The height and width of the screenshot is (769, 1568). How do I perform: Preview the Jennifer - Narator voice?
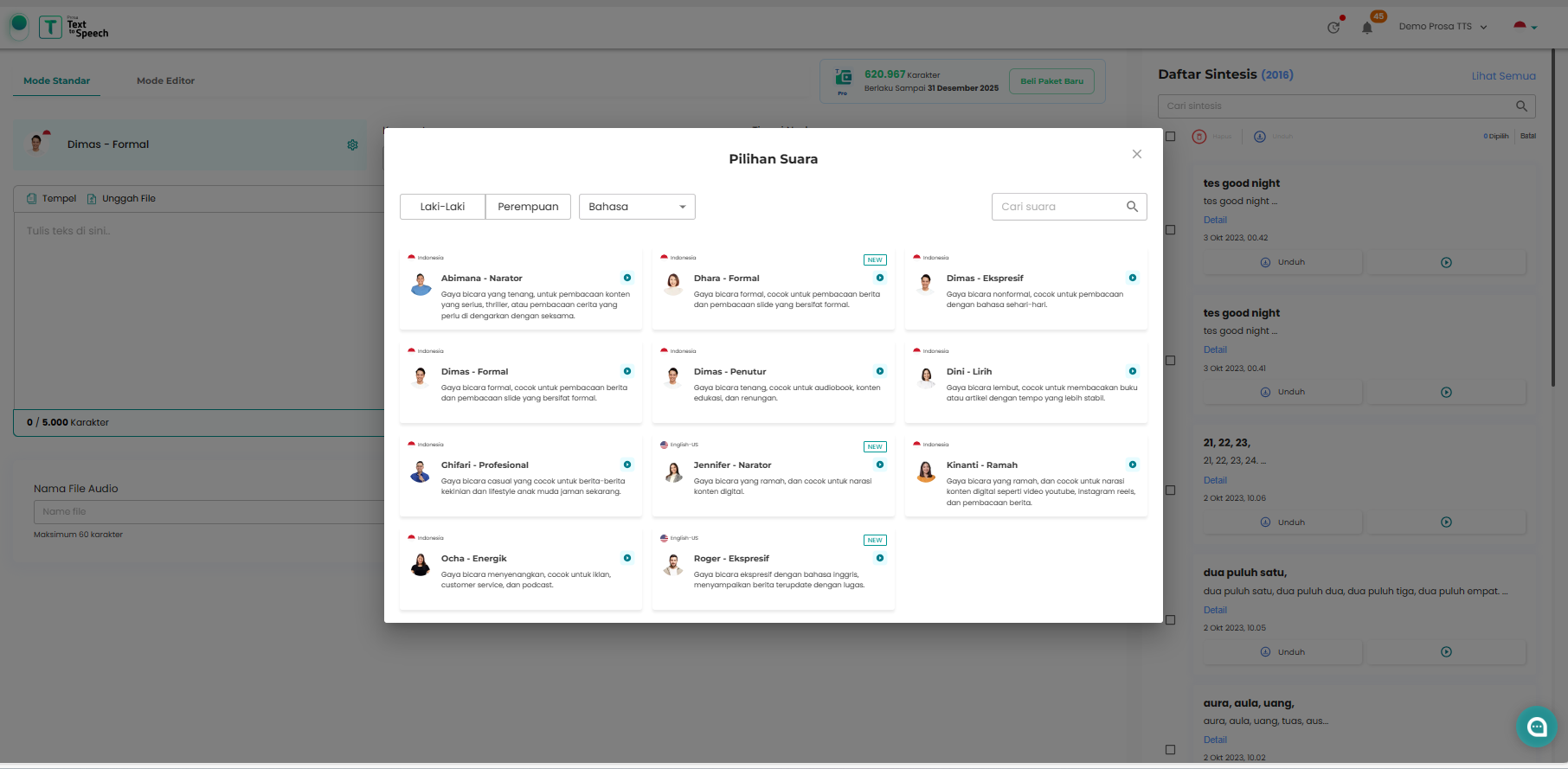(x=880, y=465)
